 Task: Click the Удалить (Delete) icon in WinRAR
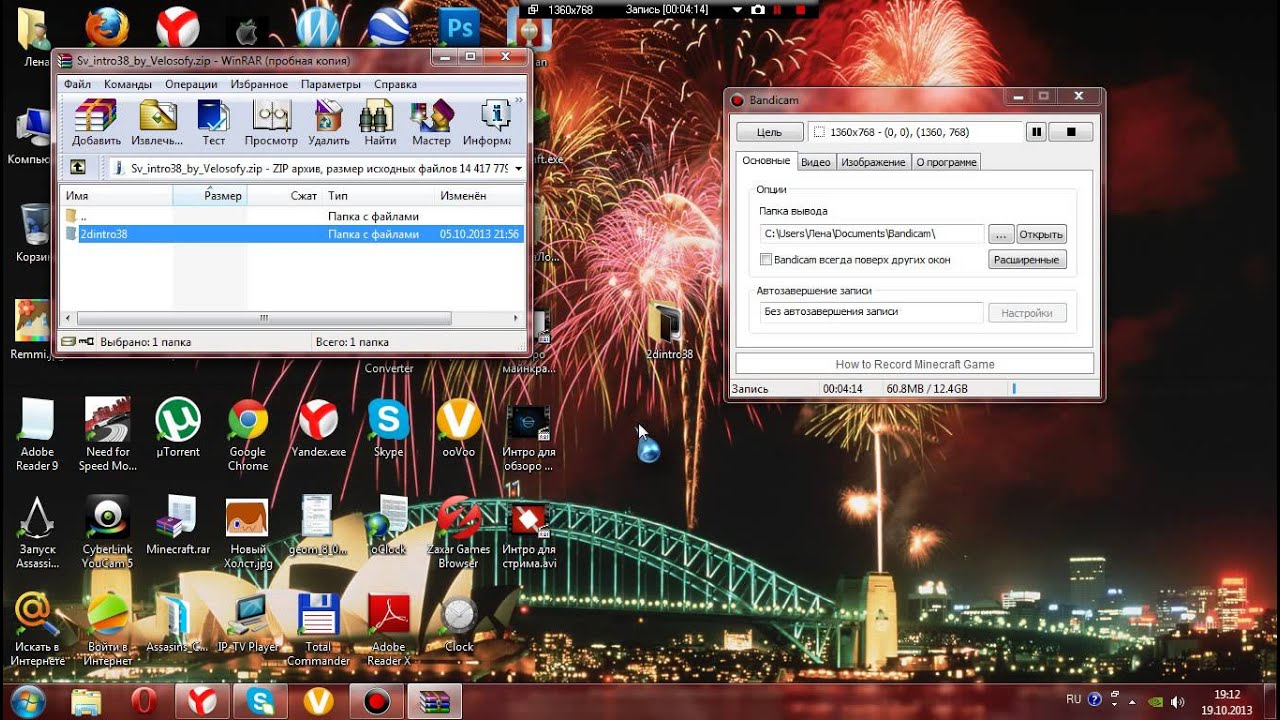329,123
